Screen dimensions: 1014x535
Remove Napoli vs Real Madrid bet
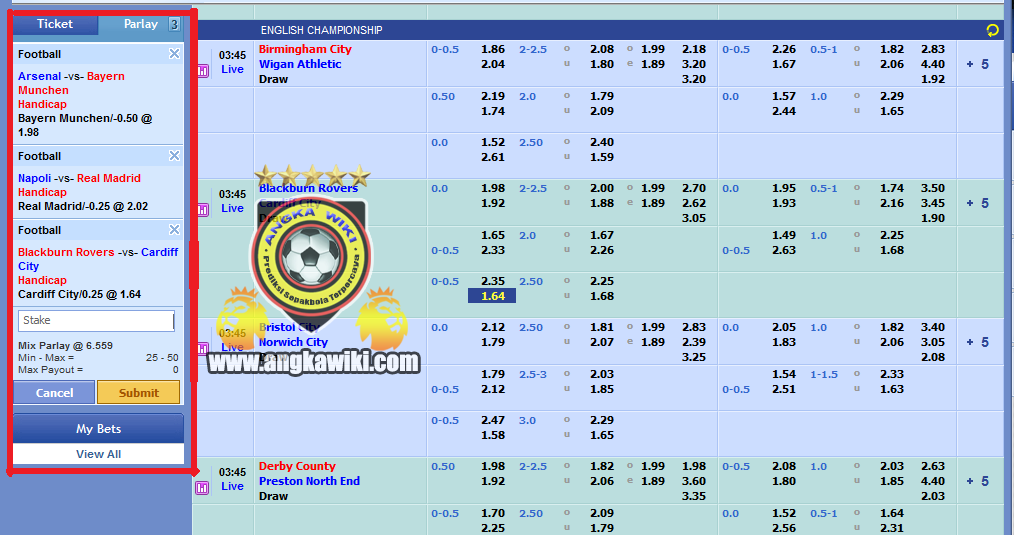tap(174, 155)
